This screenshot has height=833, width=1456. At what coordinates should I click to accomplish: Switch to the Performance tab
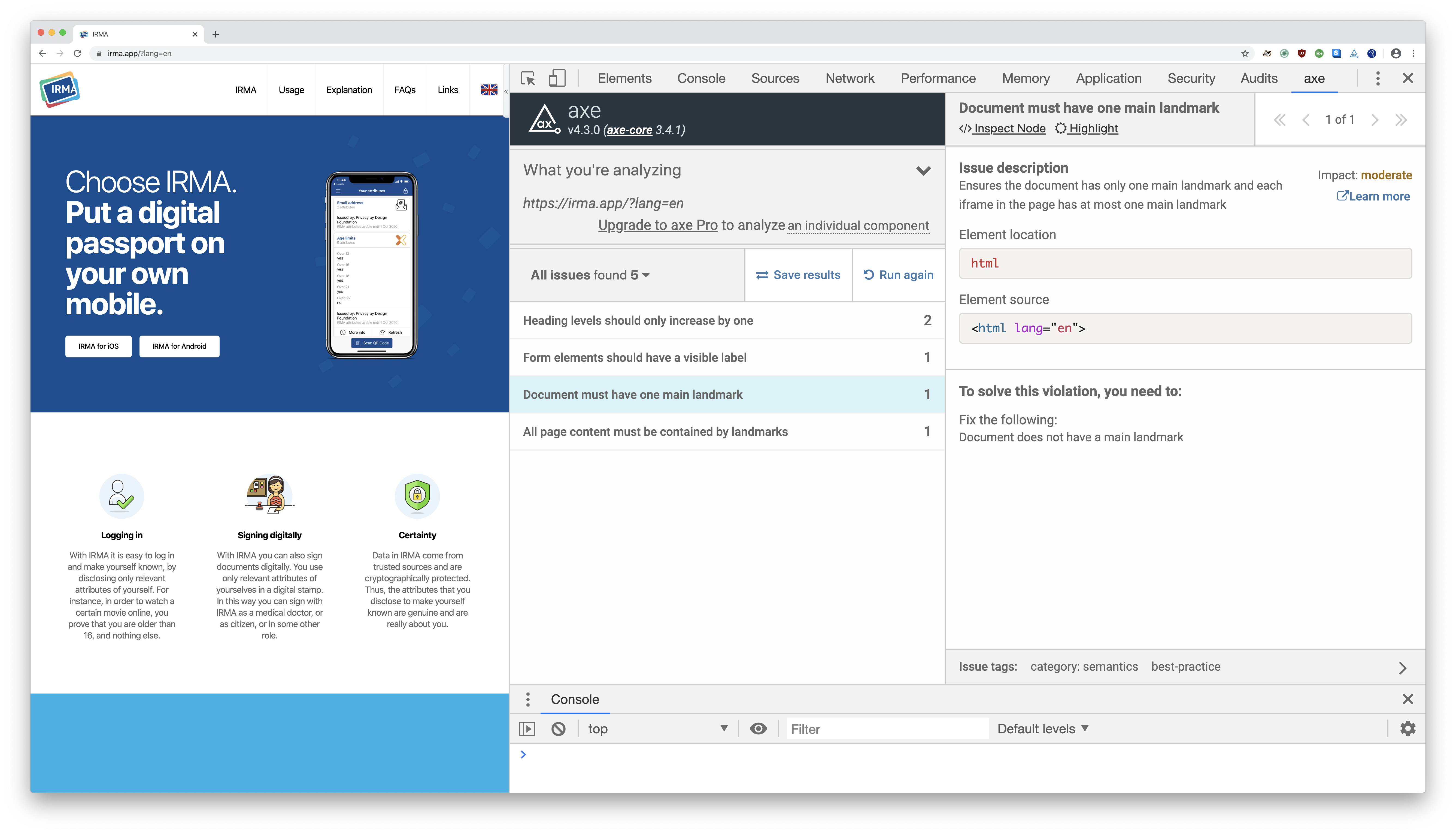point(938,78)
